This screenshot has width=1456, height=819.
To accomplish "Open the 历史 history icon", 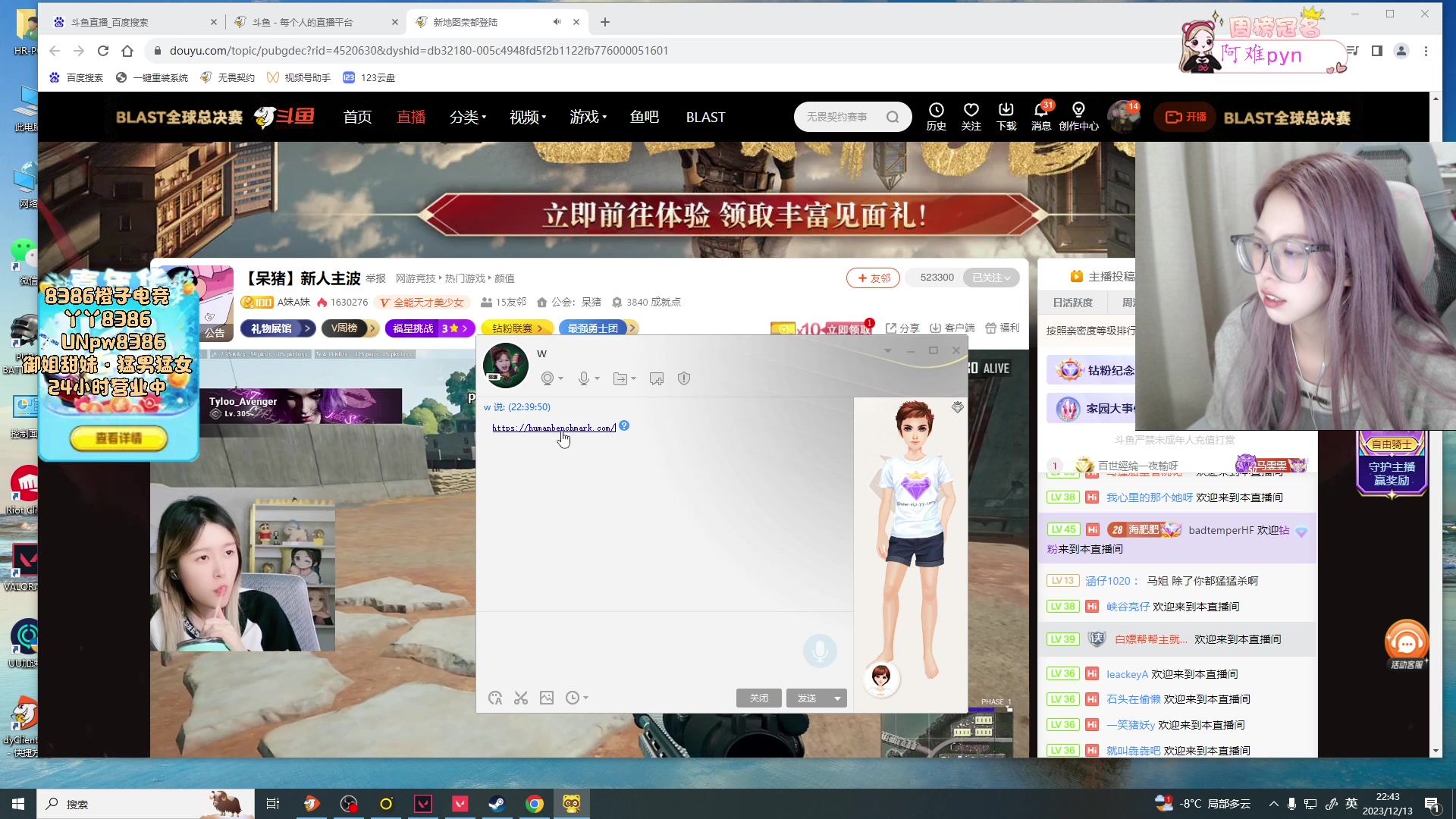I will (x=937, y=117).
